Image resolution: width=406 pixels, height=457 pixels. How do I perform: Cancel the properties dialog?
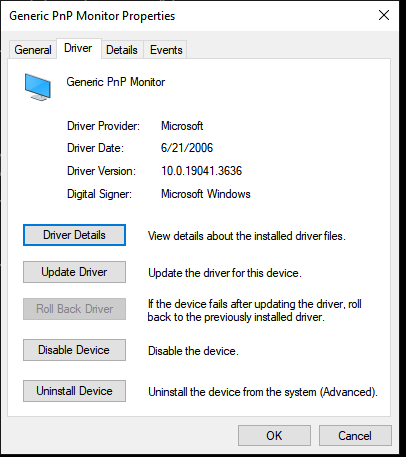click(x=355, y=435)
